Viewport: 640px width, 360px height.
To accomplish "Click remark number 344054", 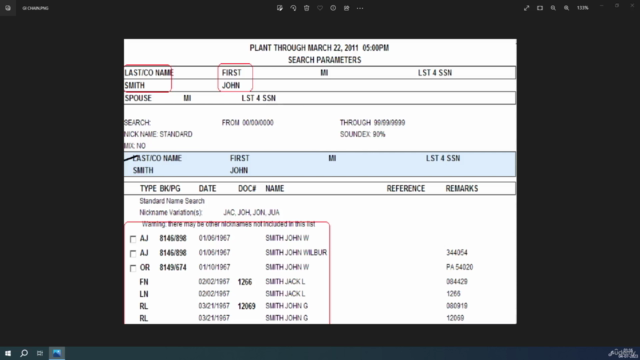I will 457,253.
